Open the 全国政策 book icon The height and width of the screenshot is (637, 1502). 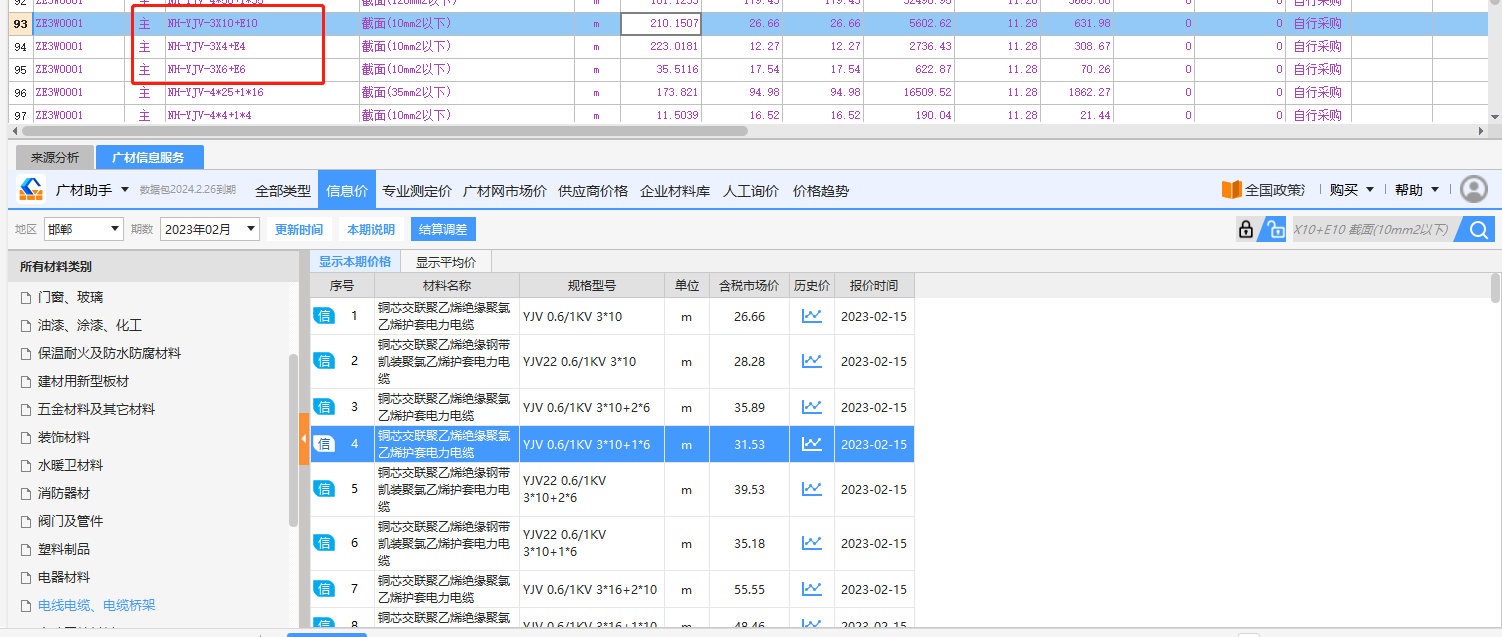1231,190
